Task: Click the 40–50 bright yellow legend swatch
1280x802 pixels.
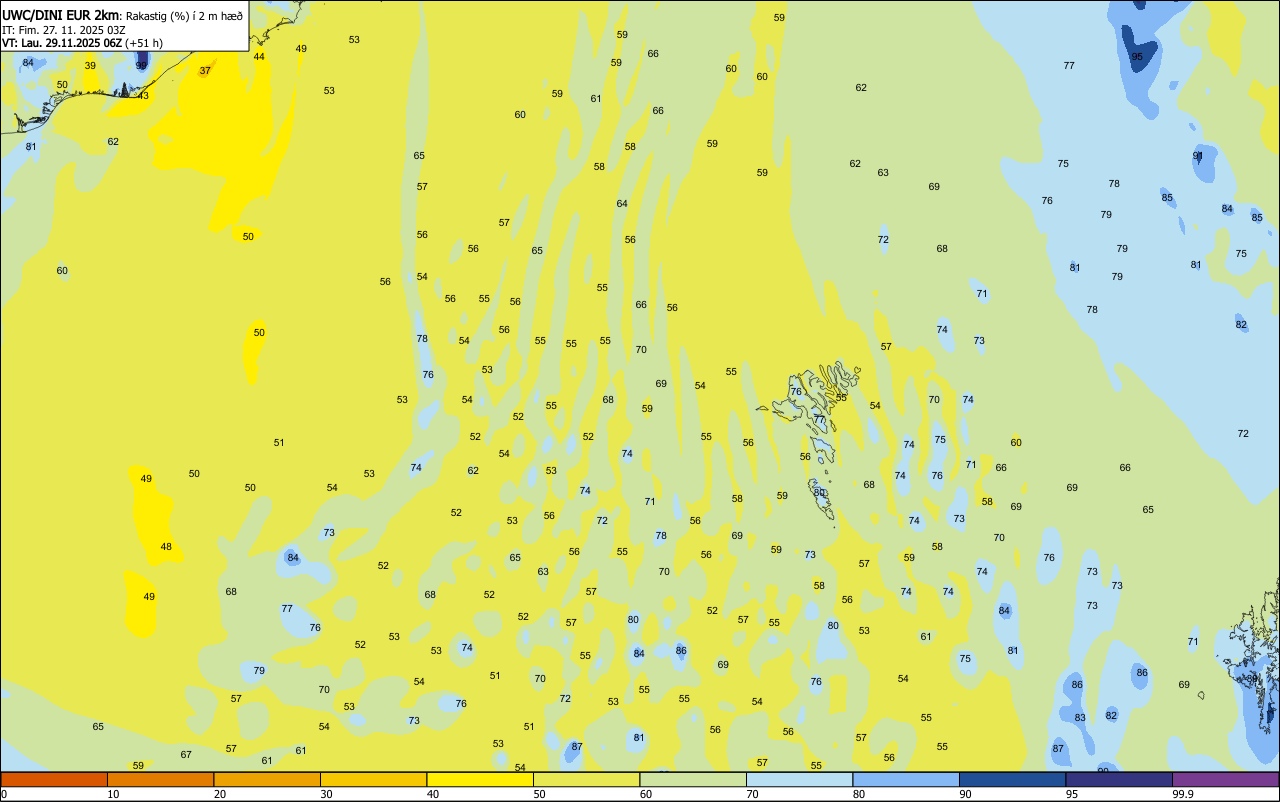Action: click(480, 779)
